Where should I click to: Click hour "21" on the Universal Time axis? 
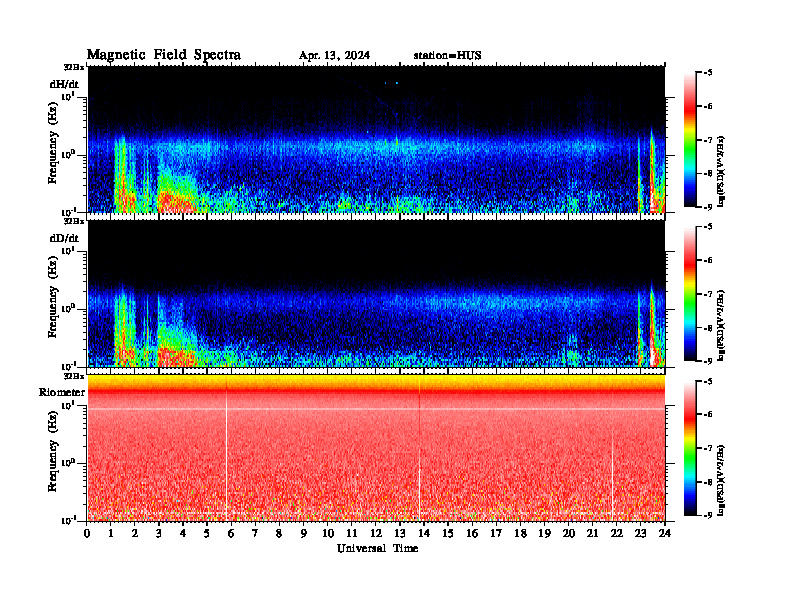[x=592, y=533]
